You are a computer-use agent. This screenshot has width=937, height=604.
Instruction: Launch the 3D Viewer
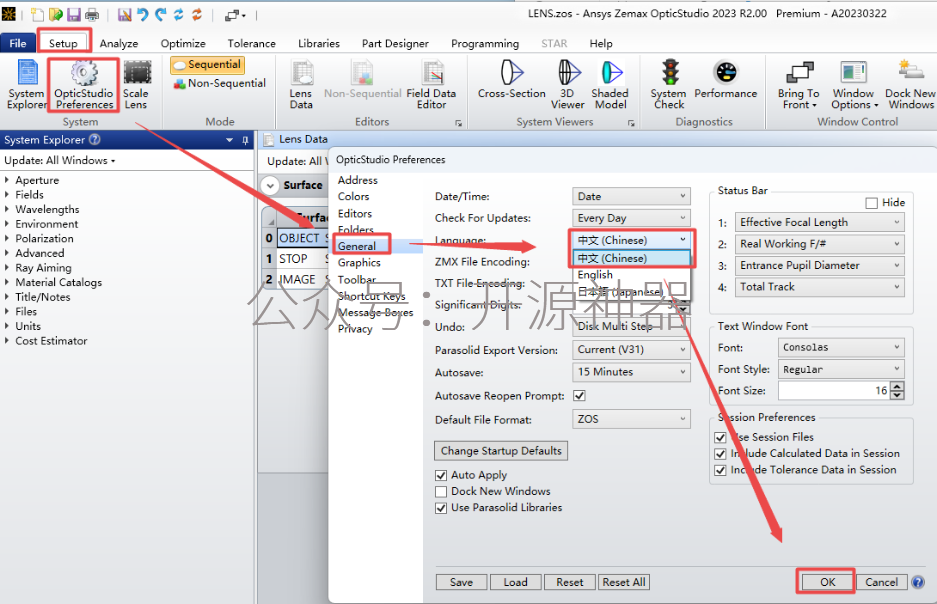568,84
